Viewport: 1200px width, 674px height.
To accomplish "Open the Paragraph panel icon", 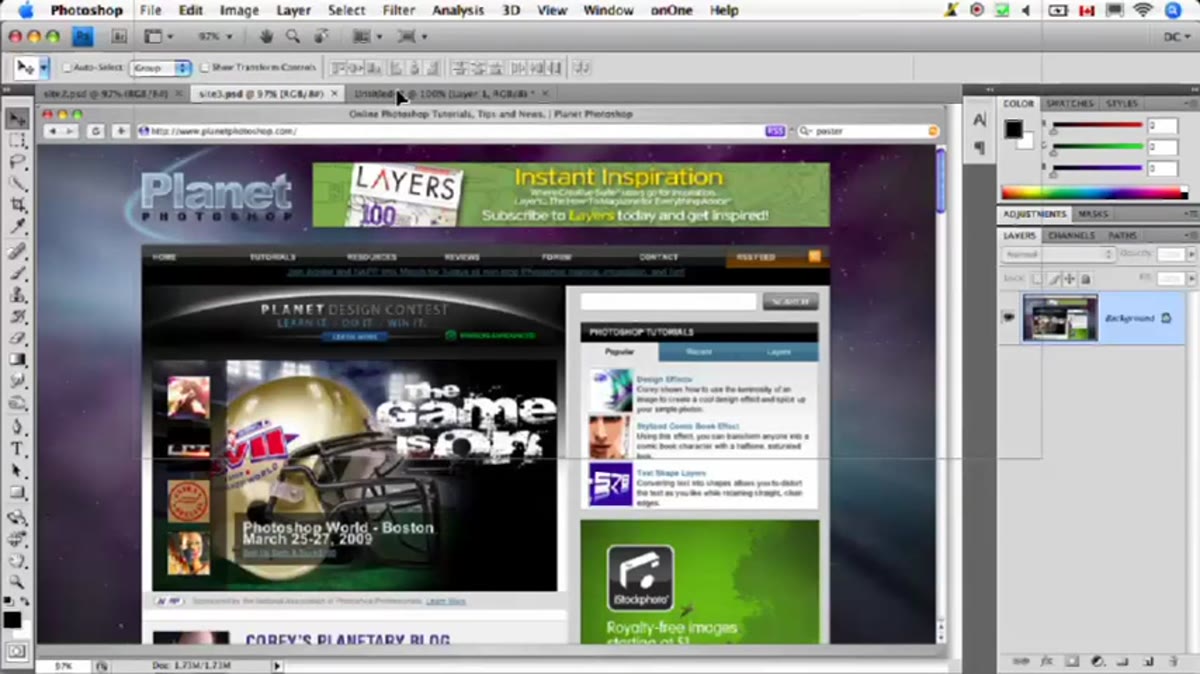I will pyautogui.click(x=979, y=147).
